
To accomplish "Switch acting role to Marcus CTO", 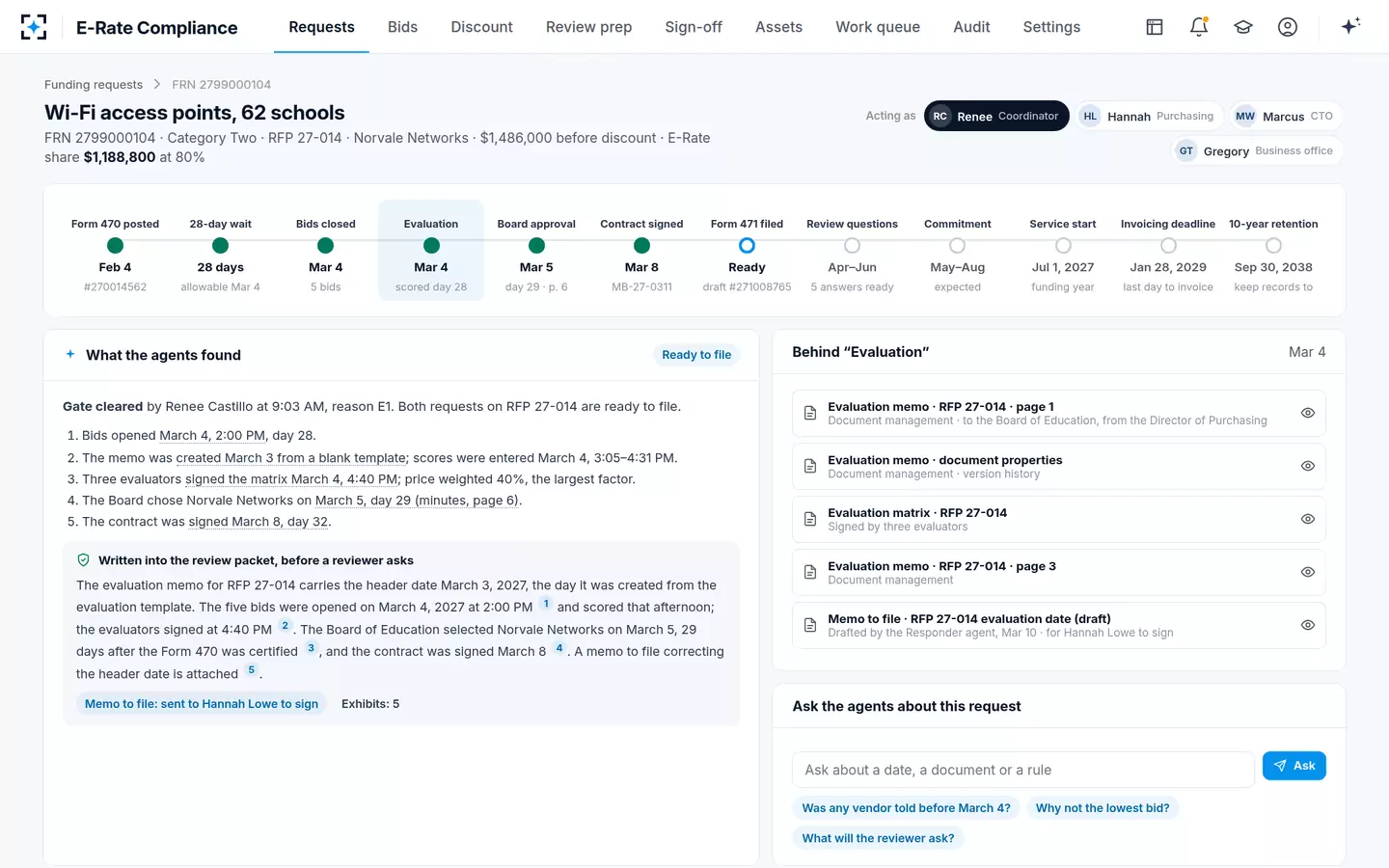I will pyautogui.click(x=1287, y=116).
